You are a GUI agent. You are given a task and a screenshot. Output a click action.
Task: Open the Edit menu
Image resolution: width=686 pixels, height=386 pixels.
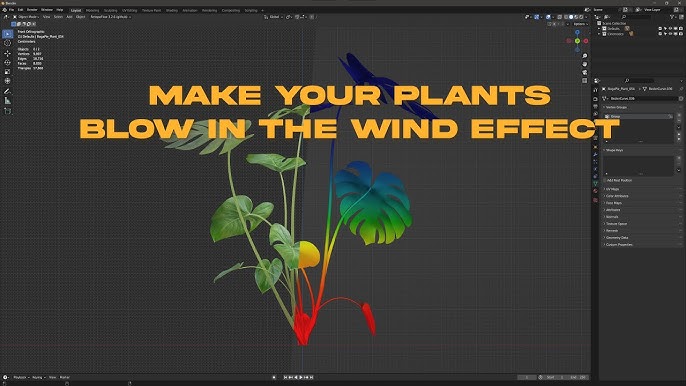click(20, 10)
